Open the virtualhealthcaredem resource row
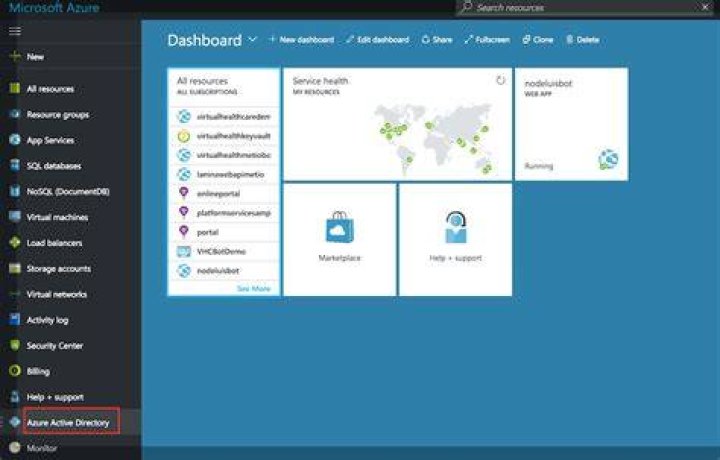This screenshot has height=460, width=720. tap(224, 117)
